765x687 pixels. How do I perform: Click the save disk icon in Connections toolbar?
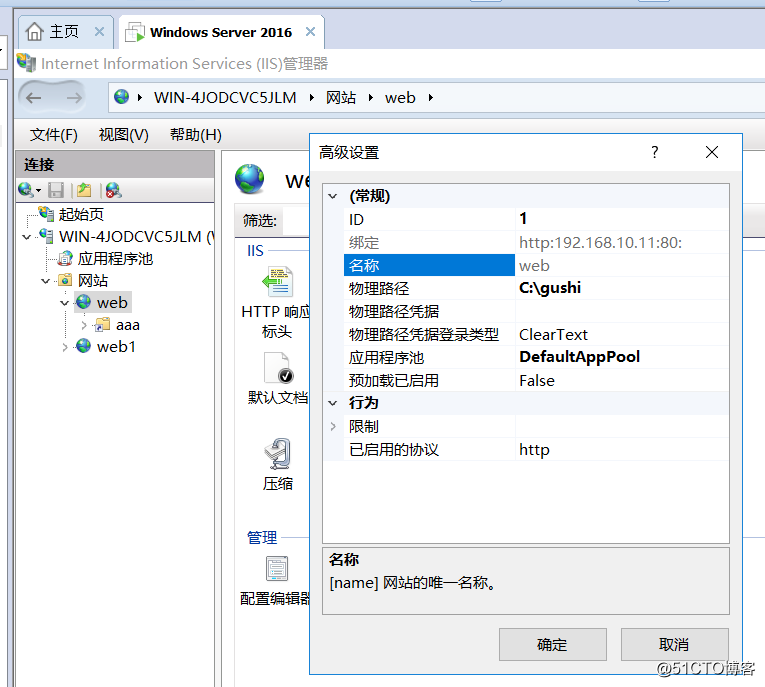point(56,190)
